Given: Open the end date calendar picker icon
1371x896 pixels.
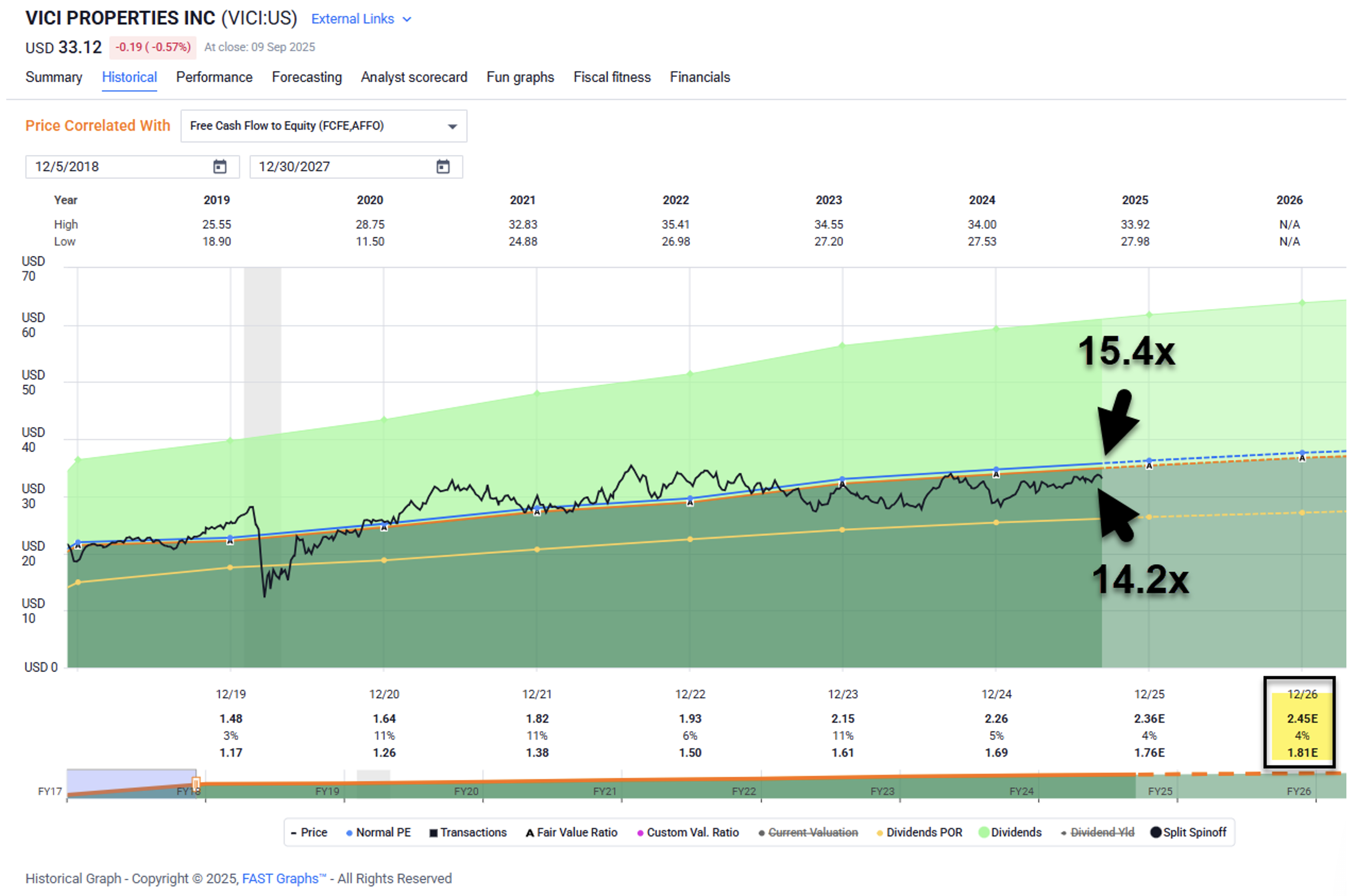Looking at the screenshot, I should 444,167.
